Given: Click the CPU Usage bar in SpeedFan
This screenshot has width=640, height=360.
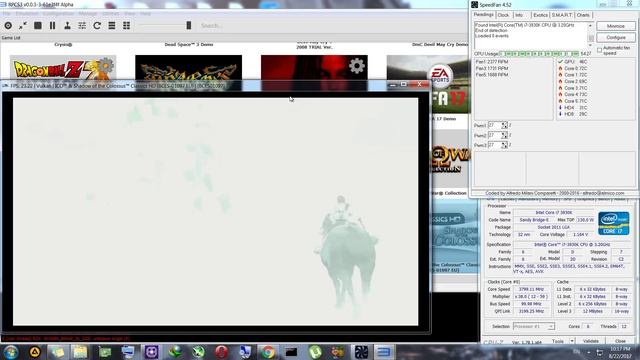Looking at the screenshot, I should click(539, 54).
